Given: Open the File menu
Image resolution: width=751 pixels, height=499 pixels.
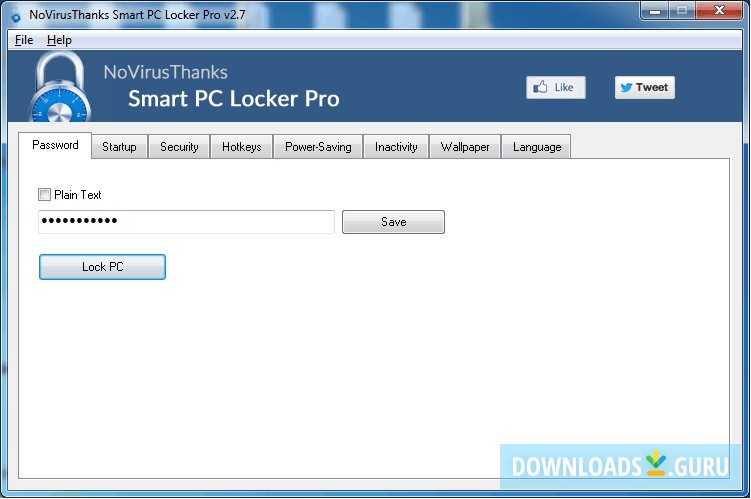Looking at the screenshot, I should (24, 40).
